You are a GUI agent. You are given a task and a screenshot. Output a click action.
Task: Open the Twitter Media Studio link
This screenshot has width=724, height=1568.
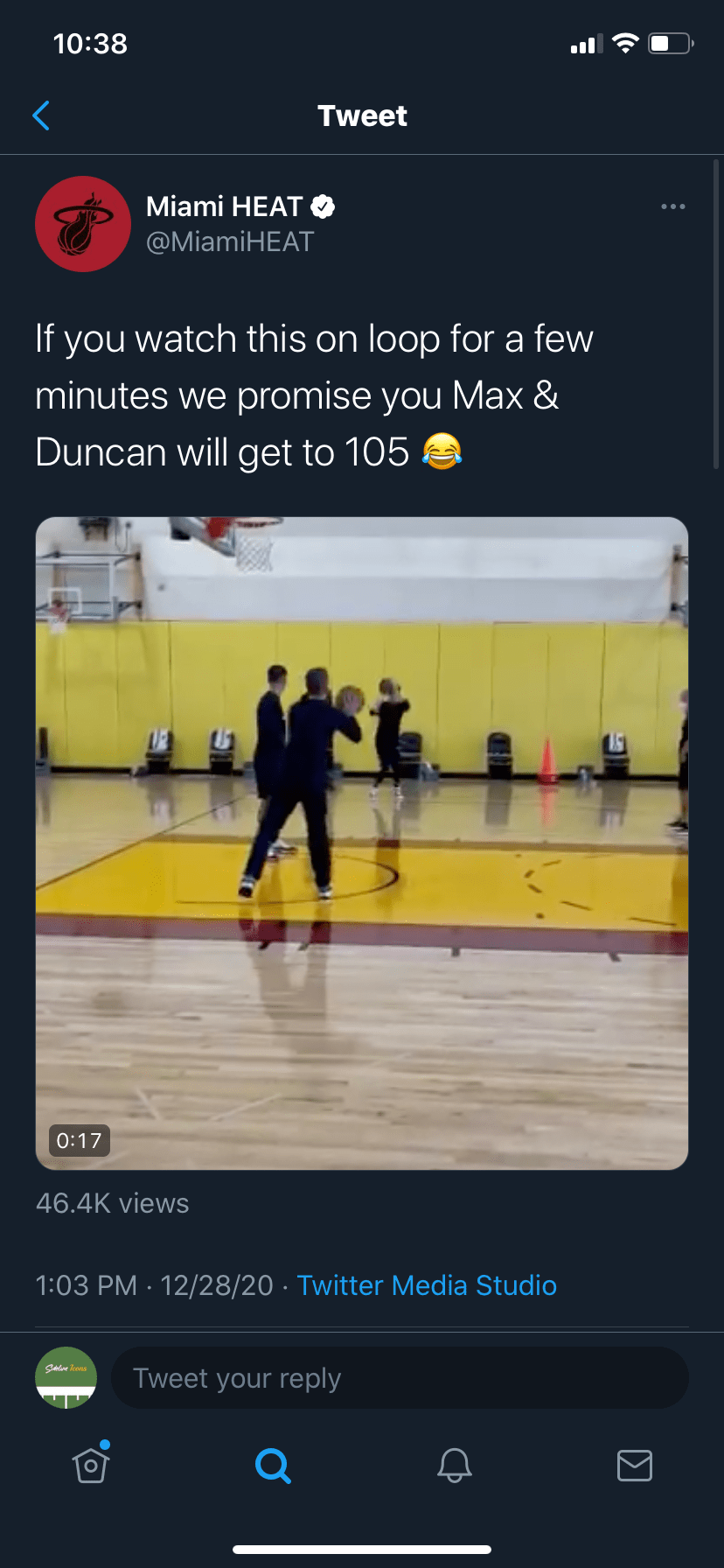click(x=427, y=1285)
